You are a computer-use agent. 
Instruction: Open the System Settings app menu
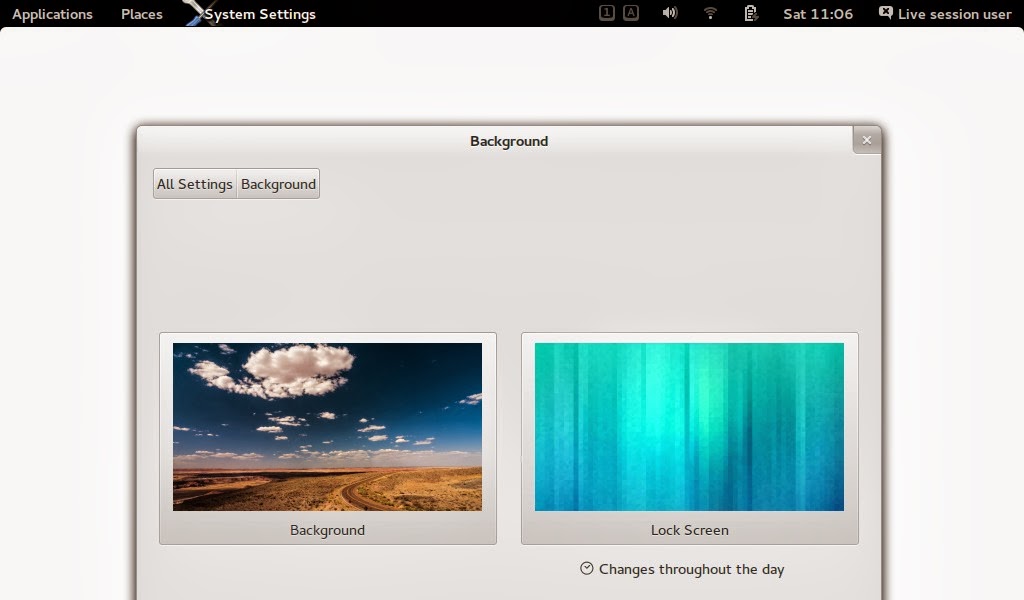(x=260, y=14)
